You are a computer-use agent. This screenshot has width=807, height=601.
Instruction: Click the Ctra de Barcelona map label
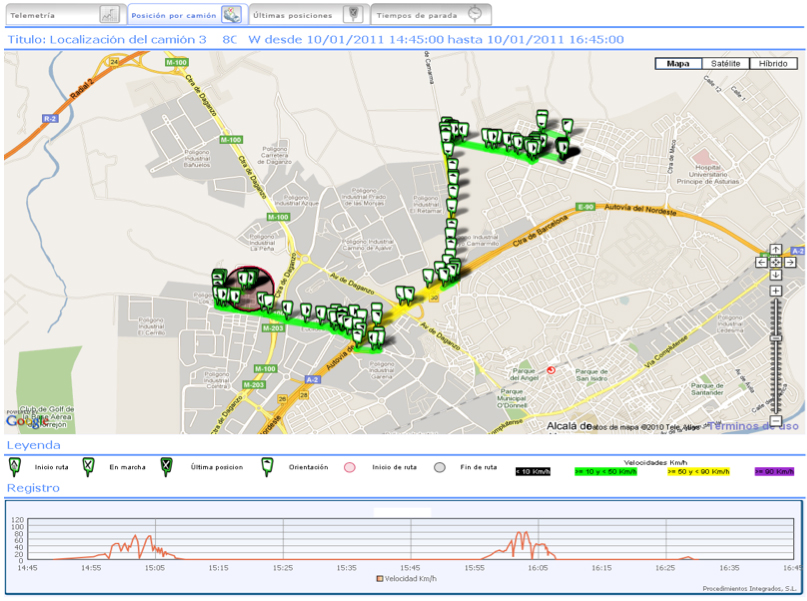540,231
